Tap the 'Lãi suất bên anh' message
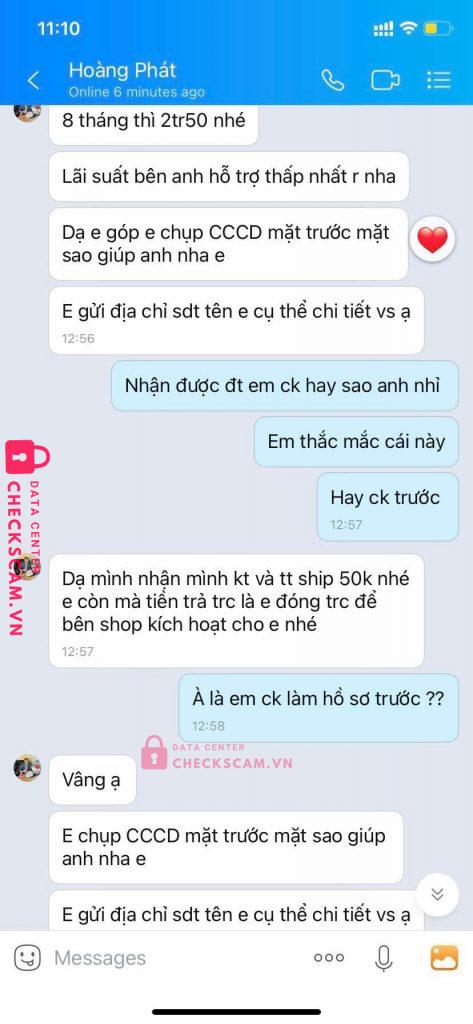Viewport: 473px width, 1024px height. pos(229,176)
